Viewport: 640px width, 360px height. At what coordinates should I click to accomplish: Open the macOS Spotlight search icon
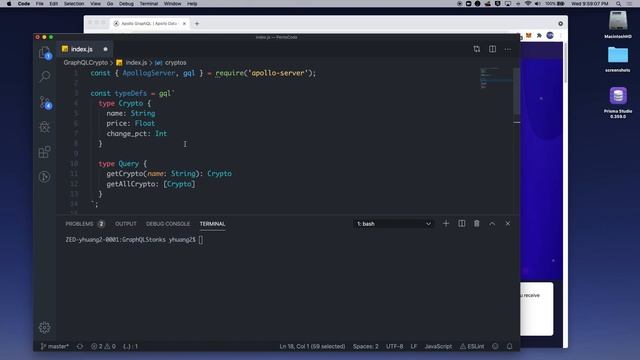(618, 4)
